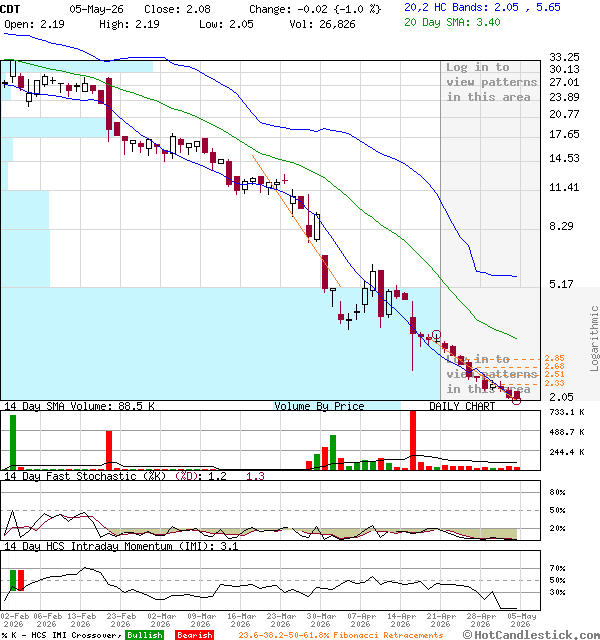This screenshot has height=640, width=600.
Task: Click the green Bullish legend badge
Action: (144, 635)
